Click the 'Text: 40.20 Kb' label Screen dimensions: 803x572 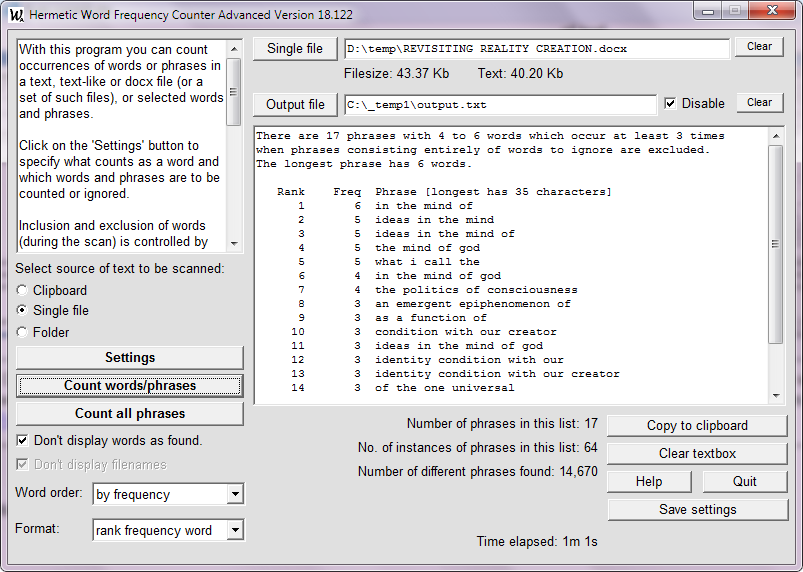pos(520,74)
